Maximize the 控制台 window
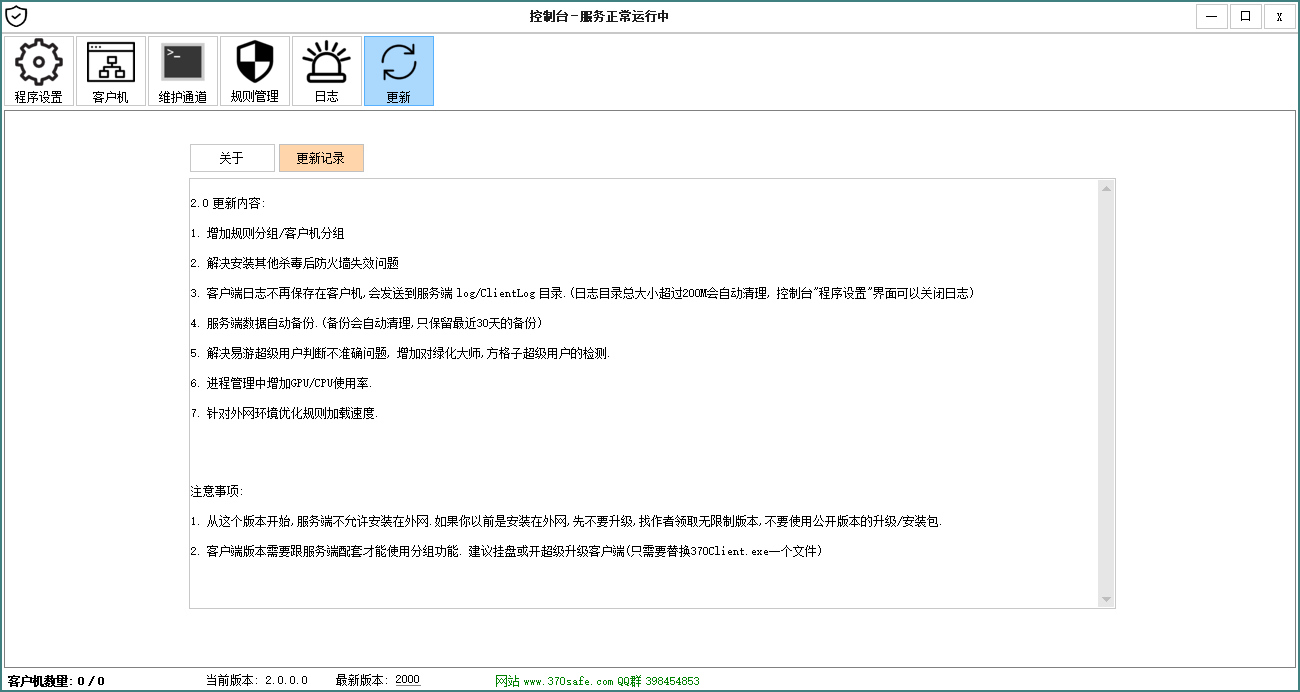 (x=1246, y=16)
